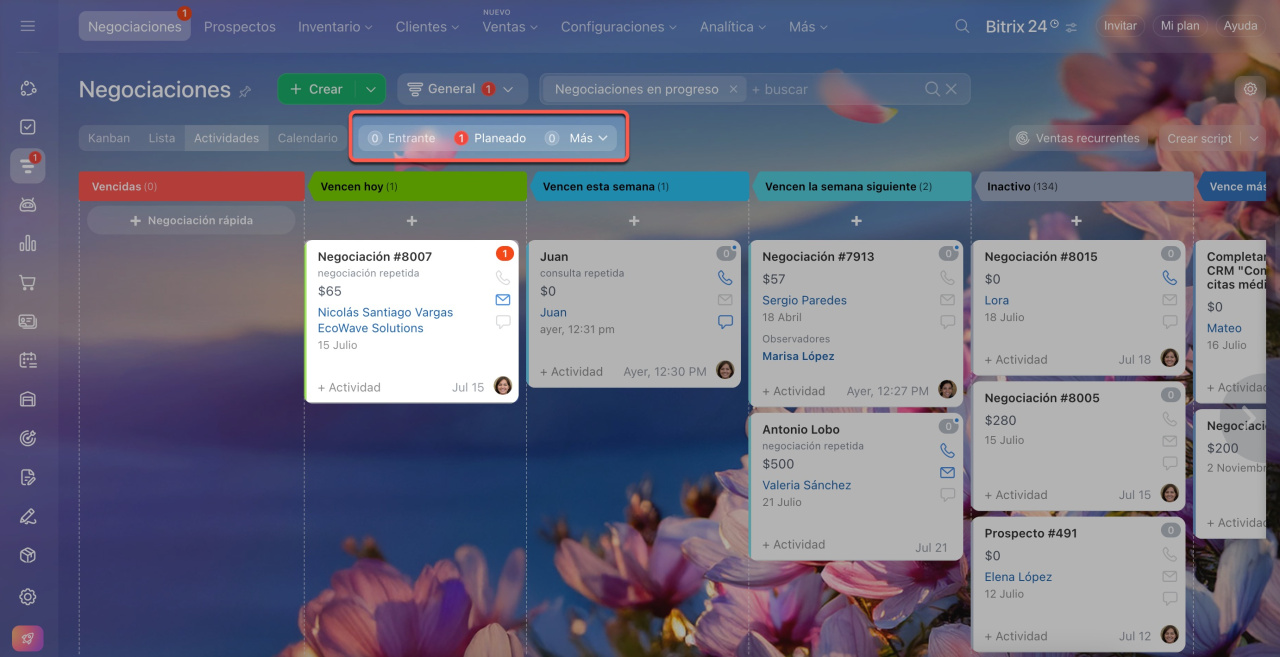Open Ventas menu dropdown
Image resolution: width=1280 pixels, height=657 pixels.
510,27
